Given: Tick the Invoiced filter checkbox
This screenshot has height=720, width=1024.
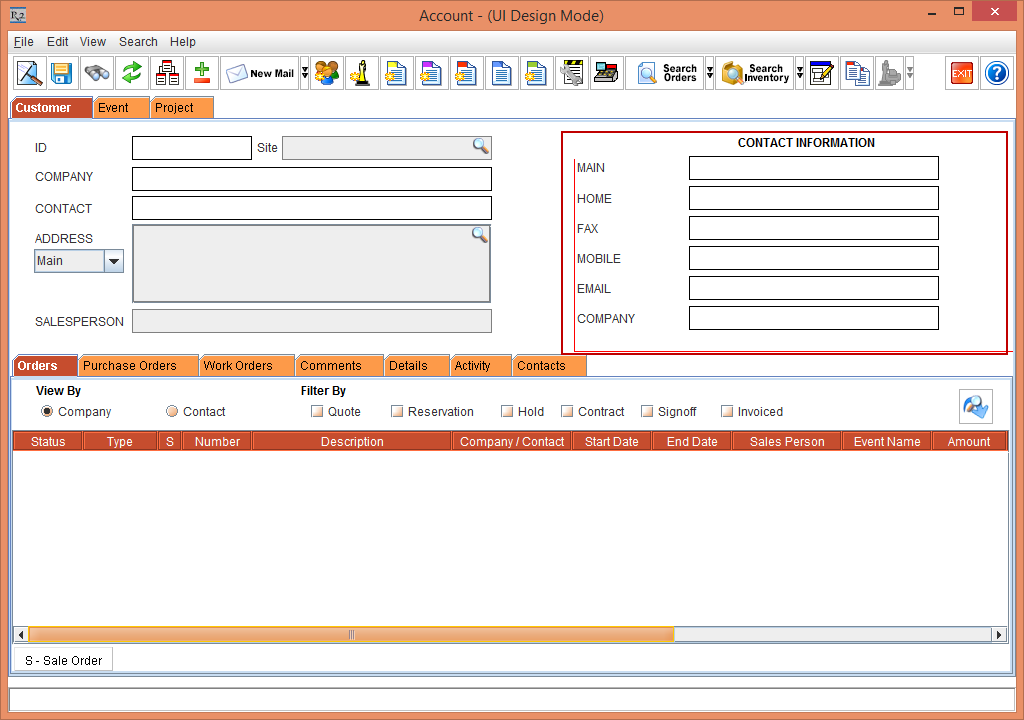Looking at the screenshot, I should pyautogui.click(x=727, y=412).
